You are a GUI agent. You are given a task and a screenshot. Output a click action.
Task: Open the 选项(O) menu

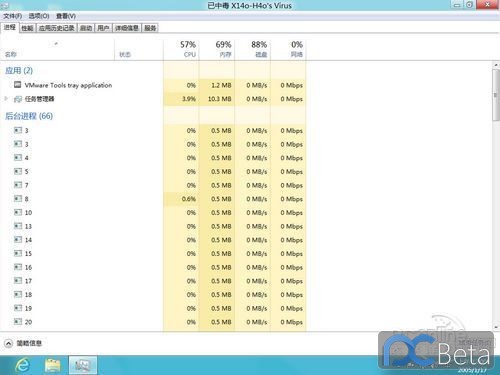point(39,16)
